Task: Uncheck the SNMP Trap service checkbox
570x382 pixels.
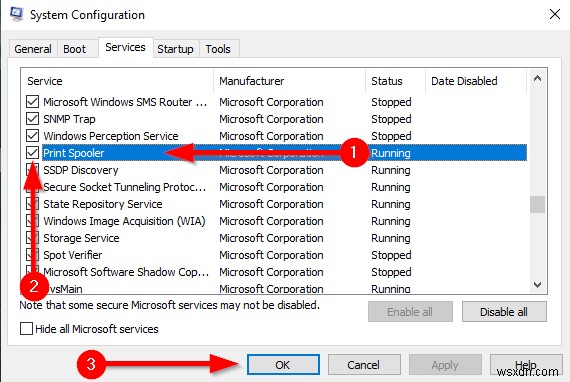Action: 32,119
